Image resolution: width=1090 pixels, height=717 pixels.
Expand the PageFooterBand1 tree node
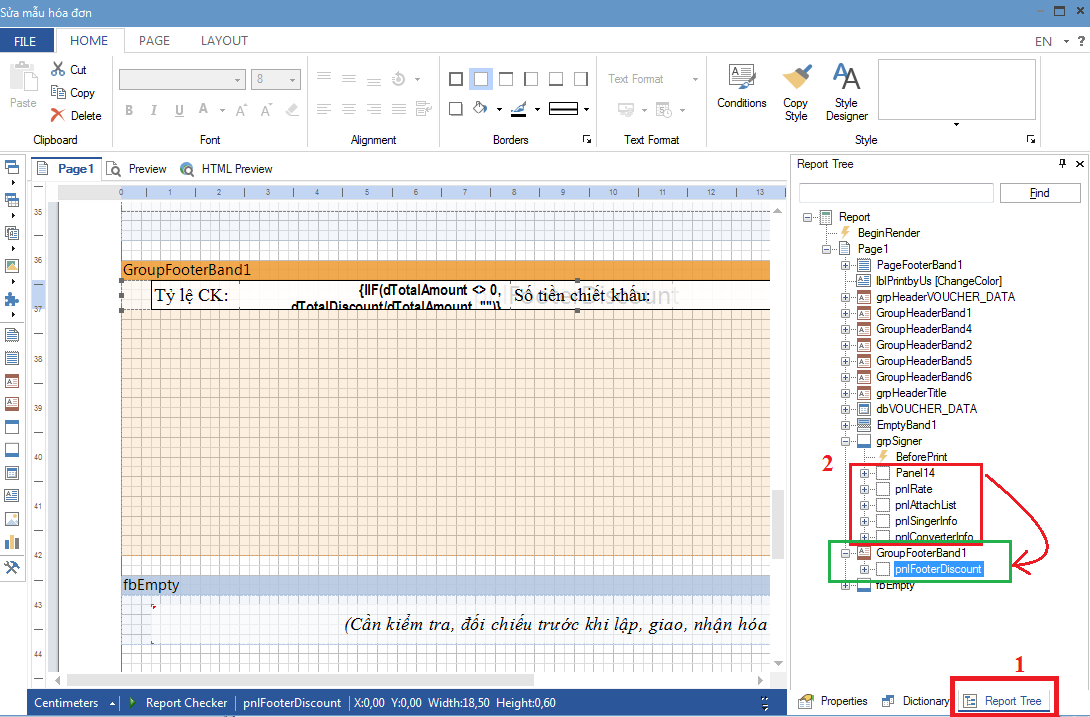pyautogui.click(x=845, y=265)
